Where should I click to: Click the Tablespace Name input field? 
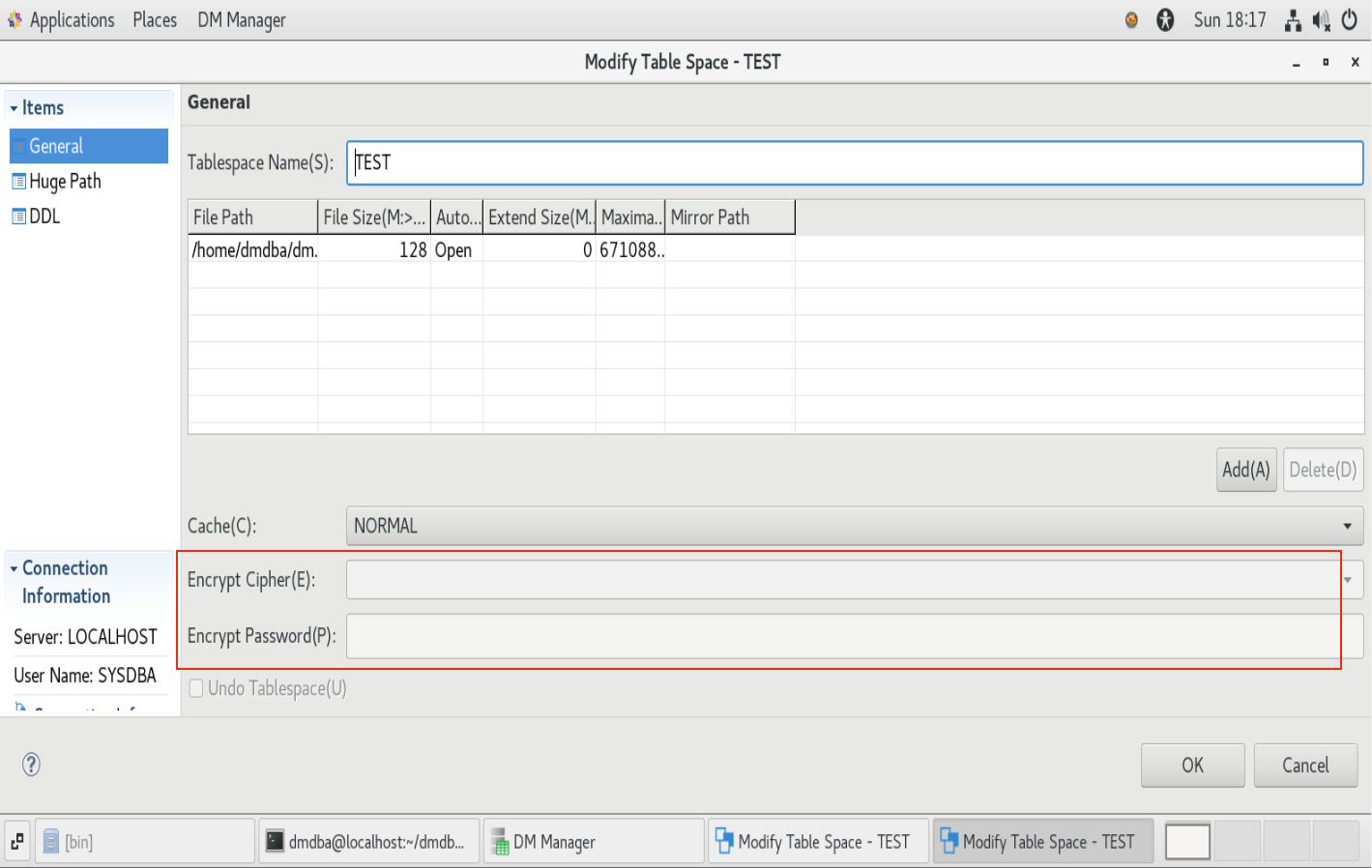pyautogui.click(x=855, y=162)
